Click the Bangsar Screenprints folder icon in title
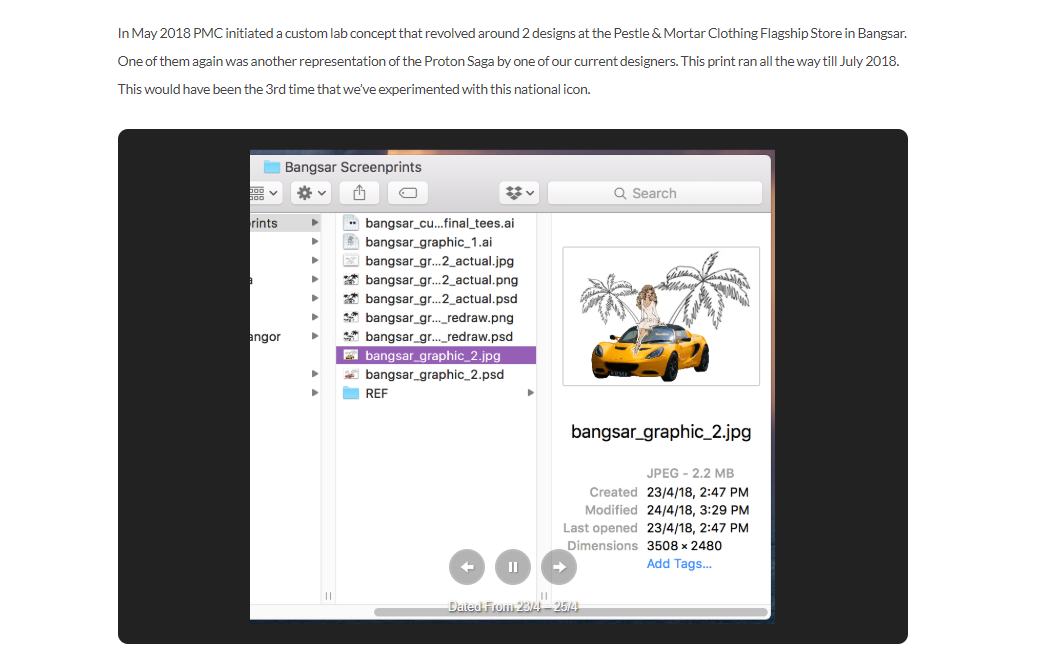This screenshot has height=670, width=1048. pos(272,167)
